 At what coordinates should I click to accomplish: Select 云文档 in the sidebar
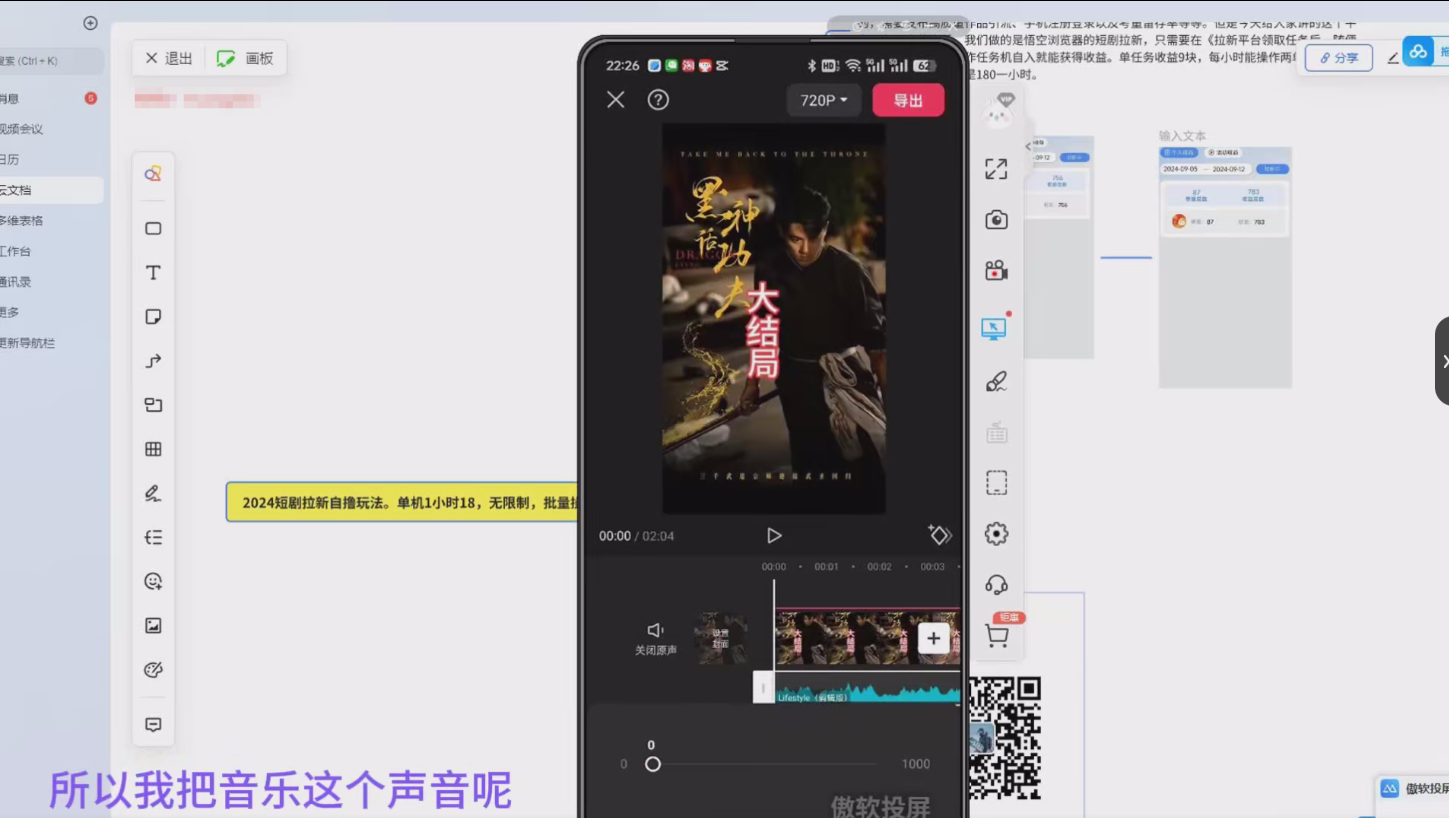pos(50,190)
